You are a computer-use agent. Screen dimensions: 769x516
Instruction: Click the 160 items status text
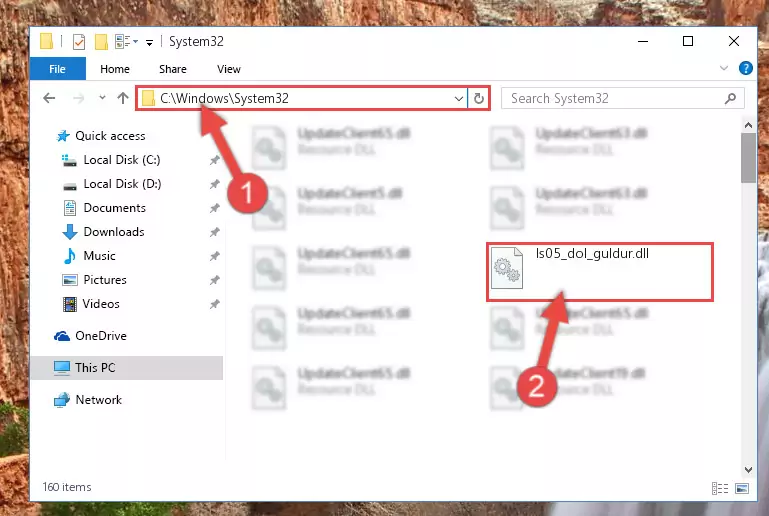67,487
